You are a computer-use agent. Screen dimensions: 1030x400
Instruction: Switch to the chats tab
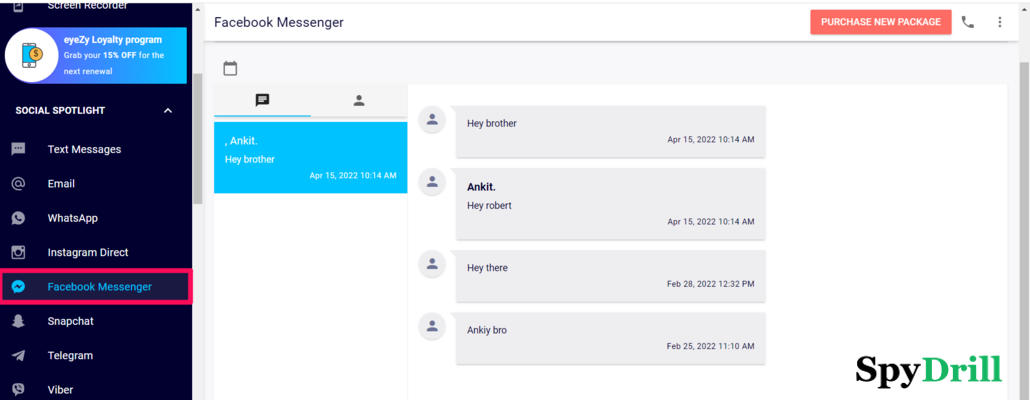point(262,100)
